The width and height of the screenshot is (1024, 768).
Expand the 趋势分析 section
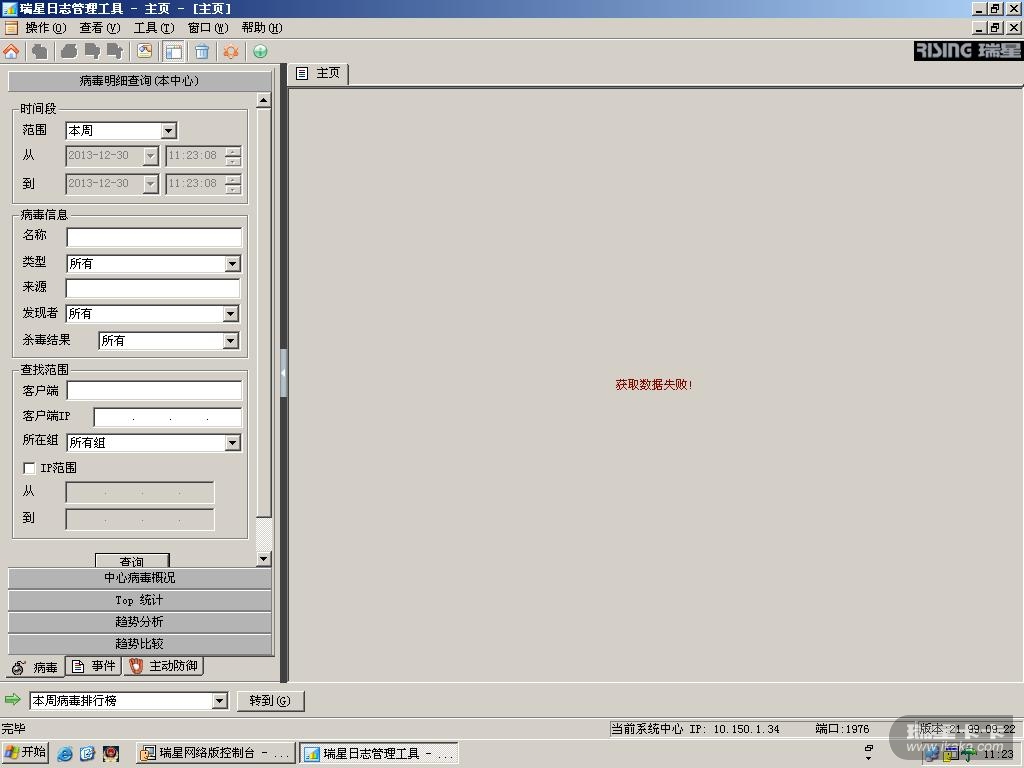[x=140, y=622]
